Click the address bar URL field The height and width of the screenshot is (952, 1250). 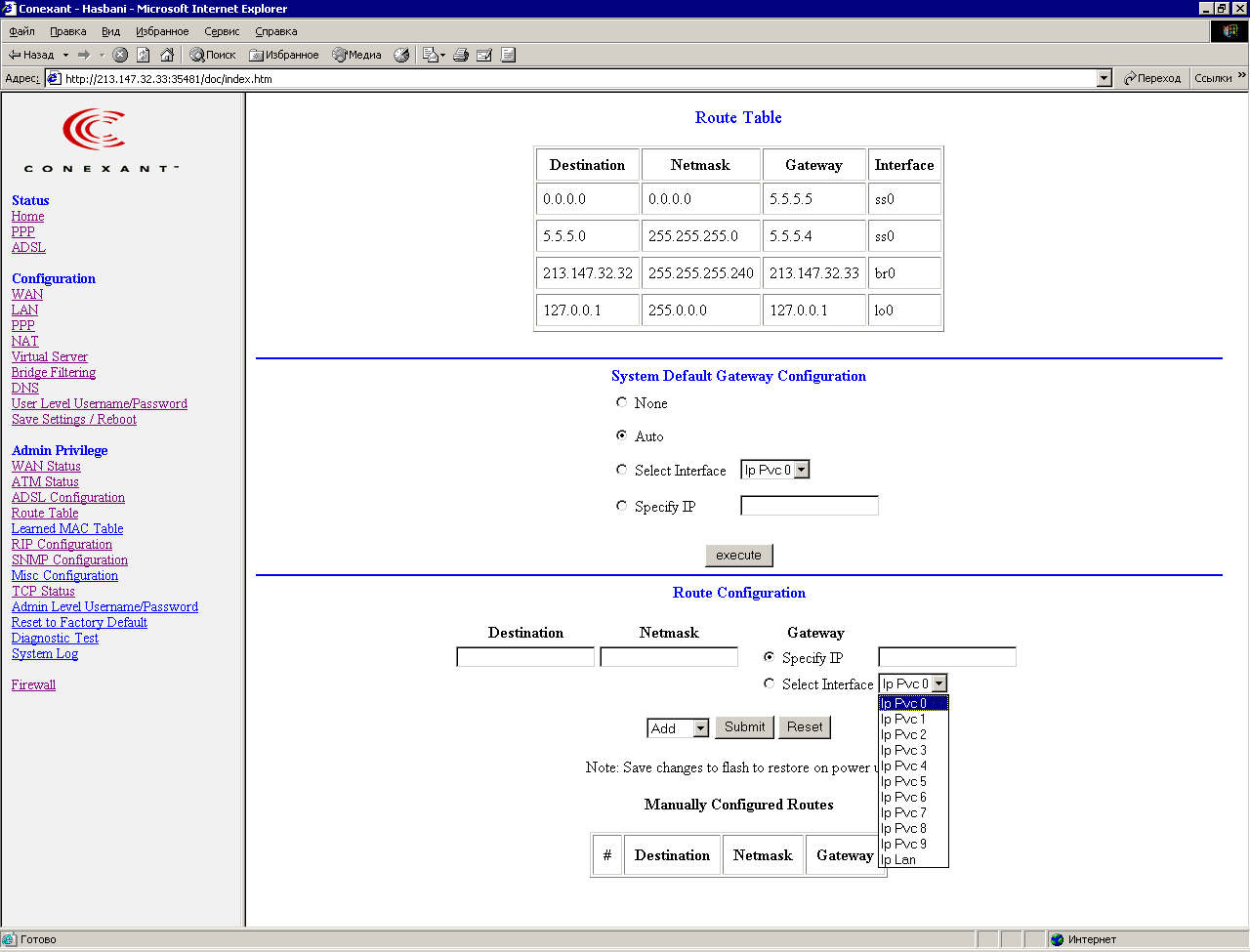580,78
